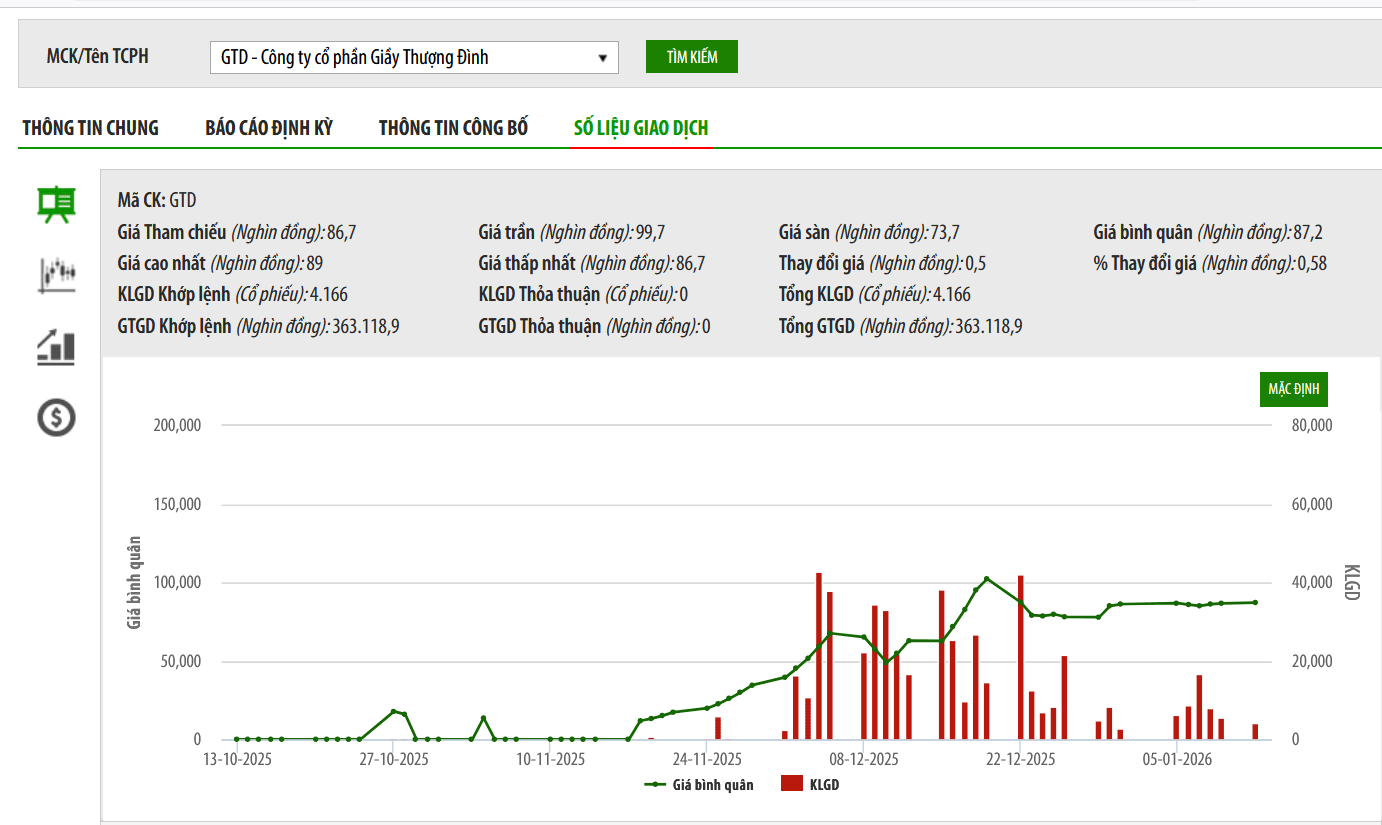Click the MẶC ĐỊNH reset button
This screenshot has height=825, width=1382.
pos(1294,389)
